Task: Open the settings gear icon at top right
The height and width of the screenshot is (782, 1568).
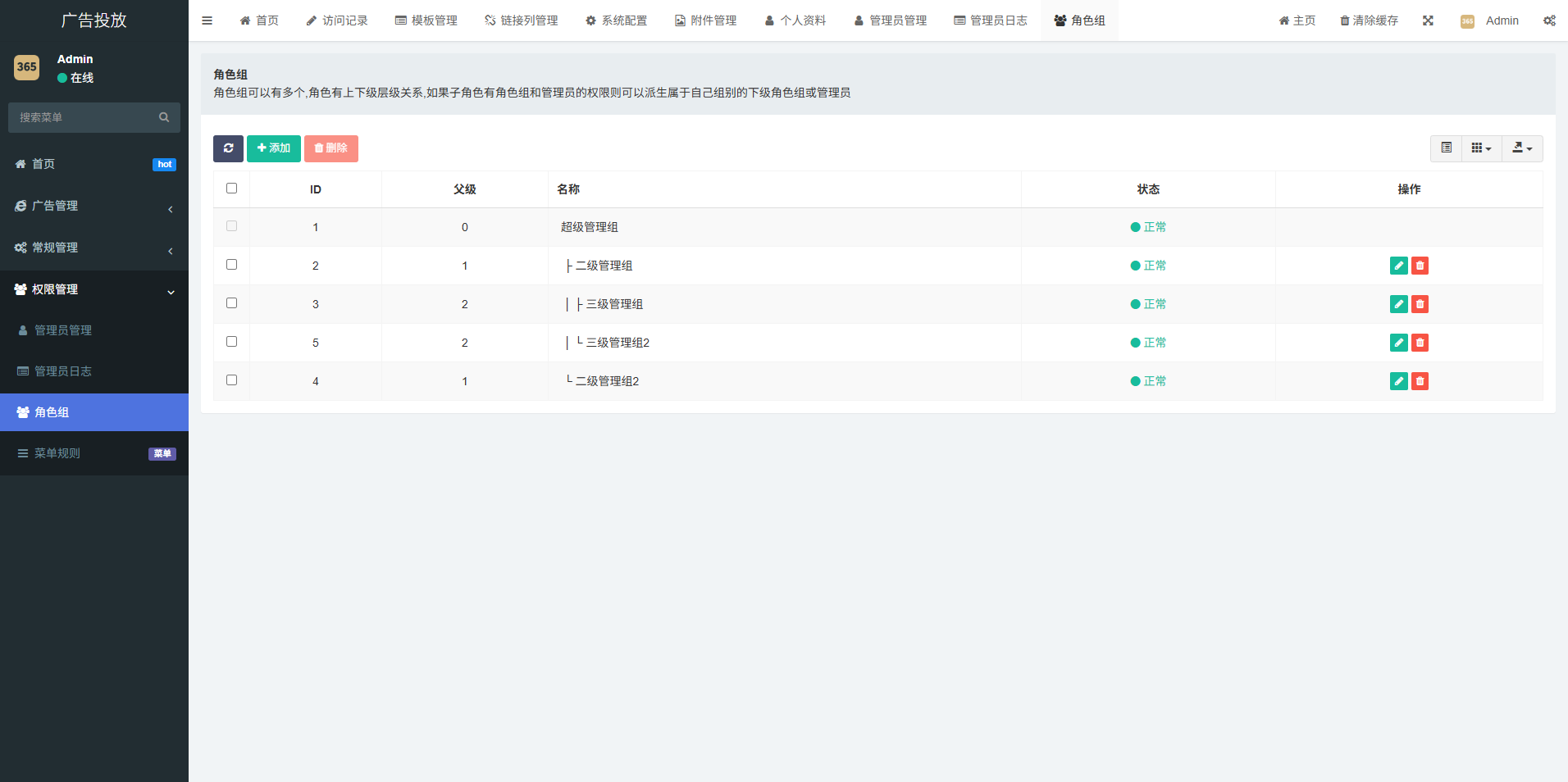Action: pos(1549,20)
